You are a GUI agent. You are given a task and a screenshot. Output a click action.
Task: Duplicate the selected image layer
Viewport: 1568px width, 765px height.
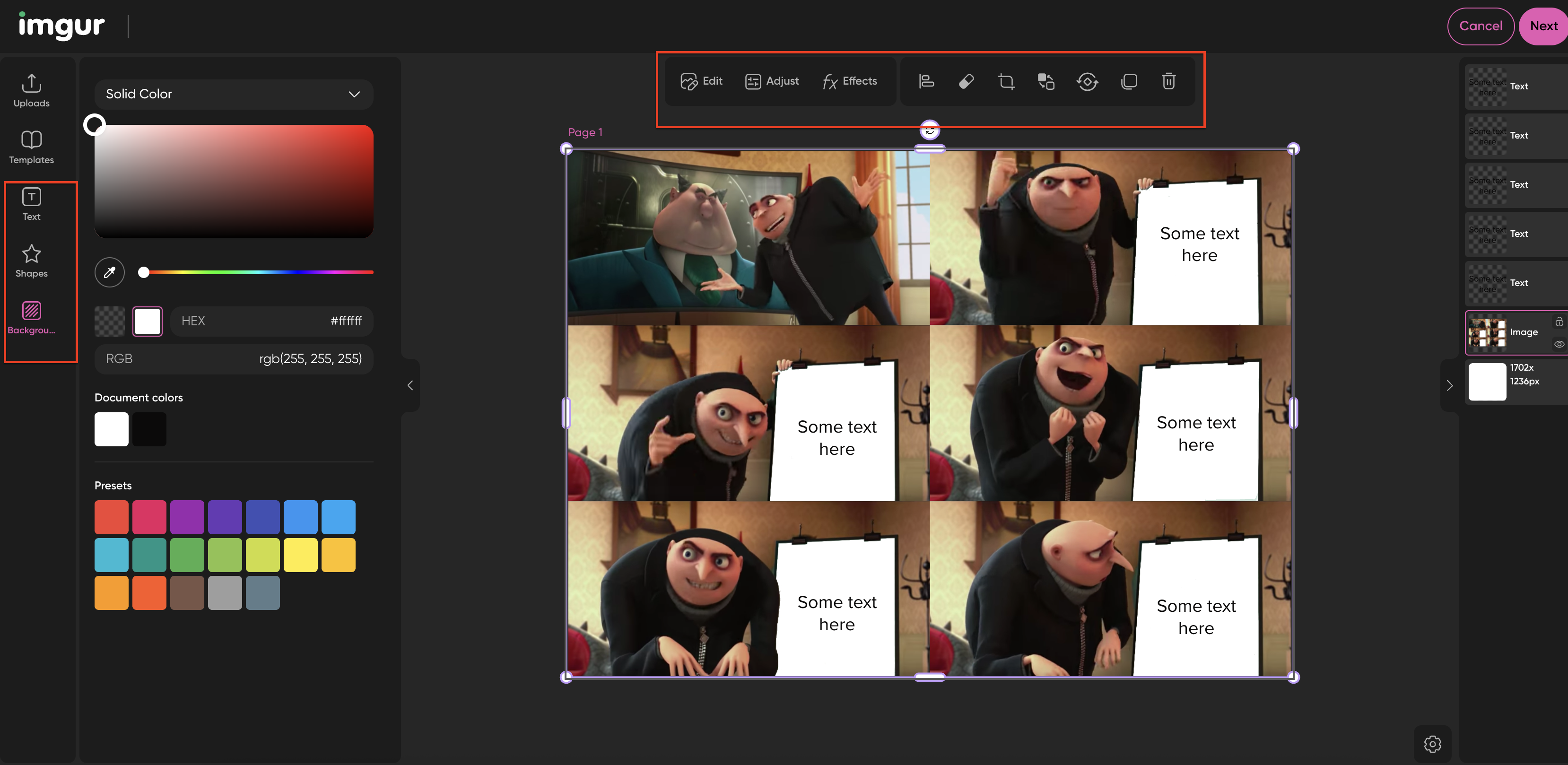[x=1129, y=81]
